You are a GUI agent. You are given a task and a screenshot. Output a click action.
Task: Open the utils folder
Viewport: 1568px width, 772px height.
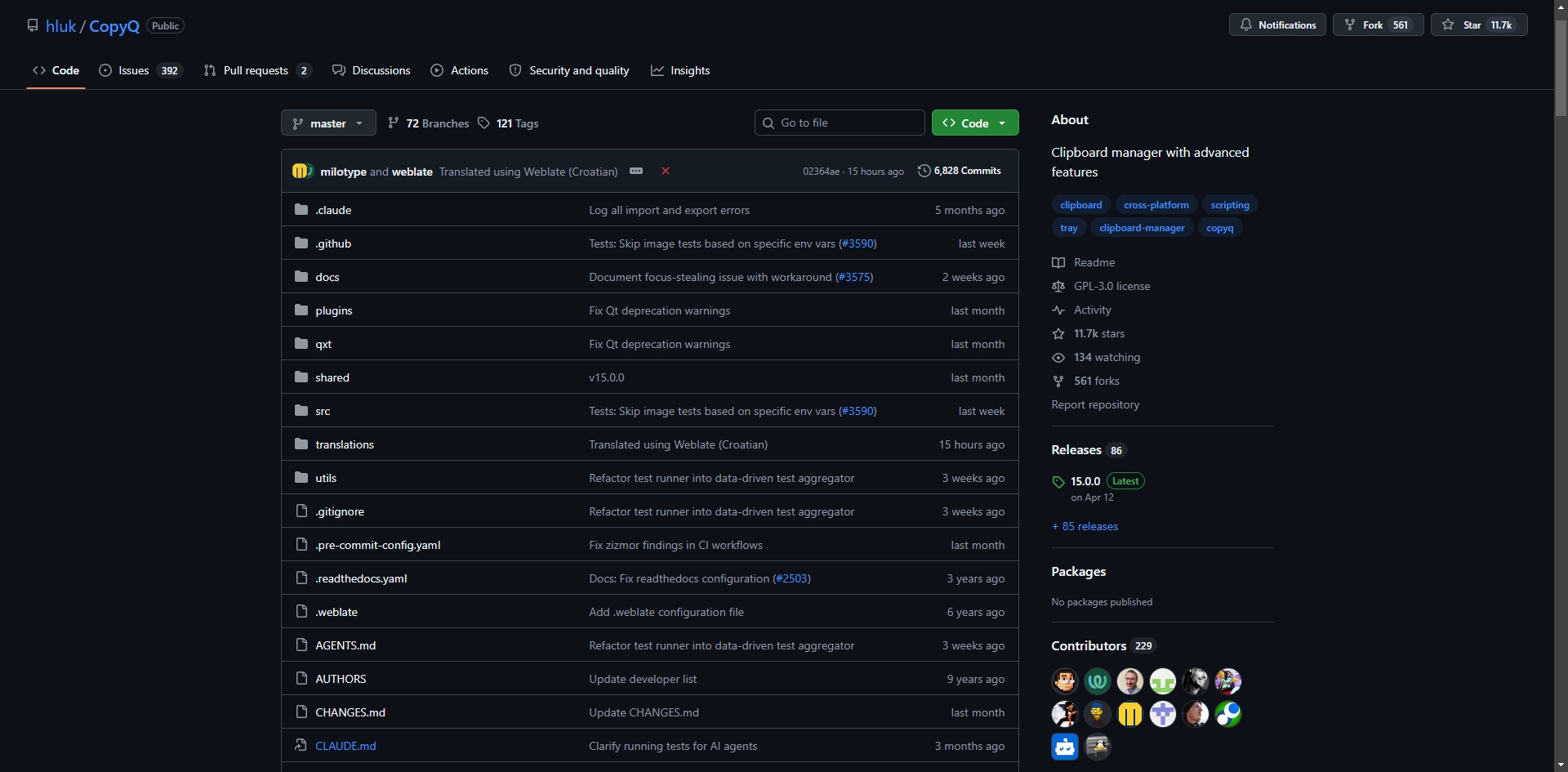click(326, 478)
